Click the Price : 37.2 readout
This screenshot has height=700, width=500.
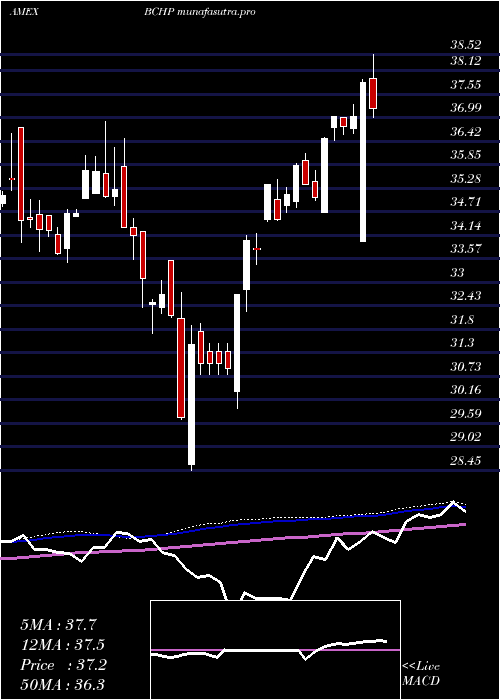pyautogui.click(x=63, y=665)
